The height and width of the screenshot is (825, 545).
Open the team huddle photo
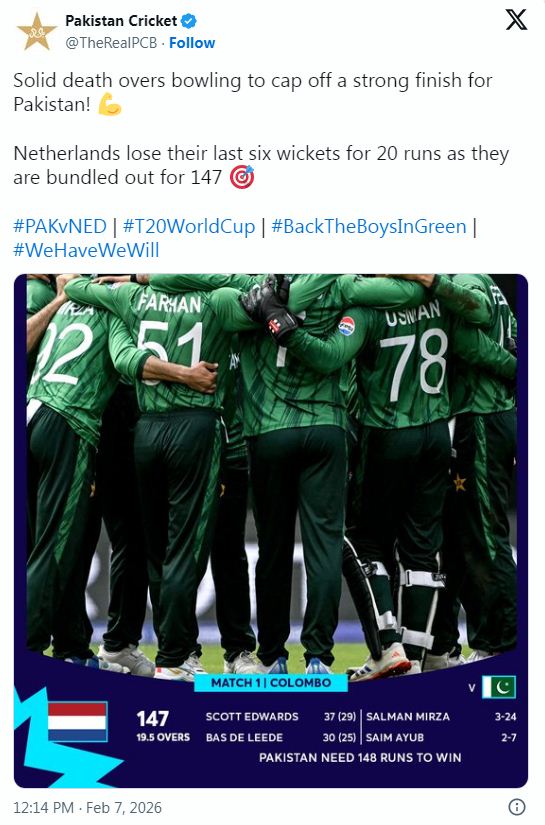tap(271, 474)
